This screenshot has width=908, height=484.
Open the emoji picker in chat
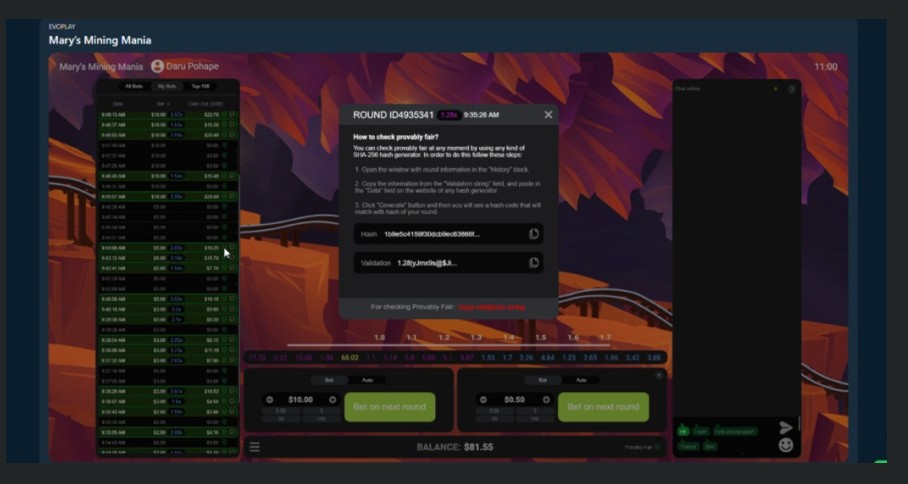pyautogui.click(x=786, y=445)
